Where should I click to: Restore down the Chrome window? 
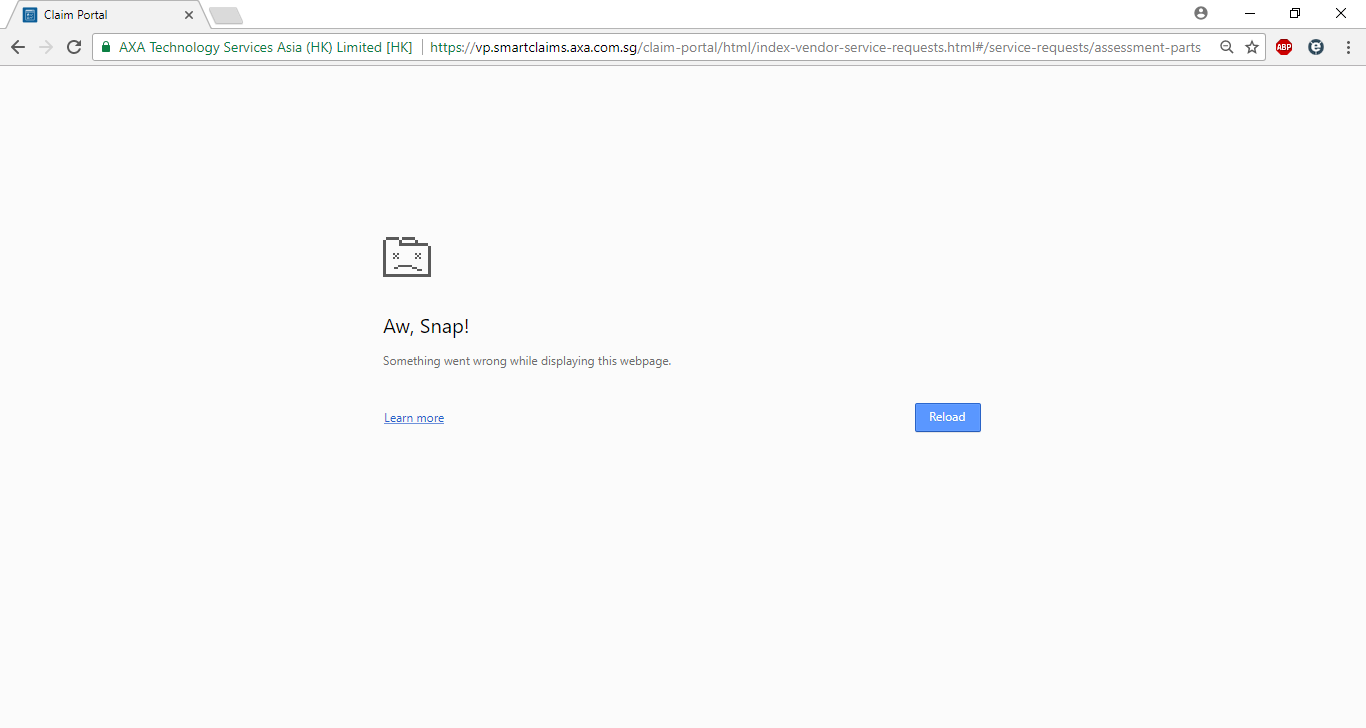click(1295, 13)
